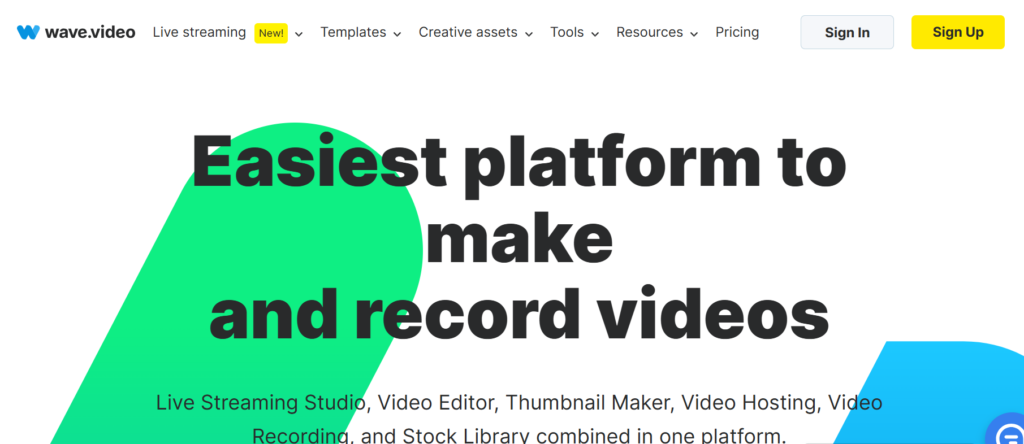Expand the Tools chevron
Screen dimensions: 1024x444
coord(595,34)
